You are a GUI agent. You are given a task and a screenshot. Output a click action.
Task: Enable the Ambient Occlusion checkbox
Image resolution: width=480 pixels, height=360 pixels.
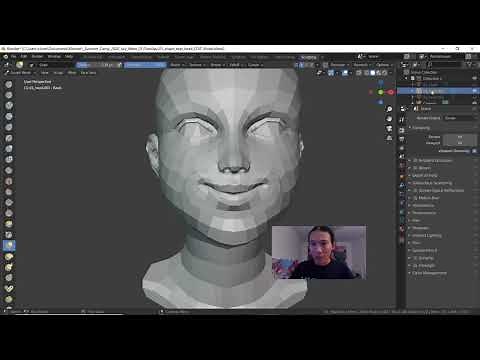click(x=415, y=160)
